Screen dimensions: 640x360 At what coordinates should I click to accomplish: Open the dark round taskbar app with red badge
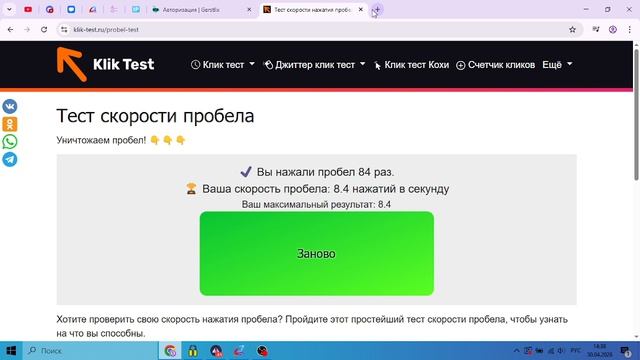(216, 351)
